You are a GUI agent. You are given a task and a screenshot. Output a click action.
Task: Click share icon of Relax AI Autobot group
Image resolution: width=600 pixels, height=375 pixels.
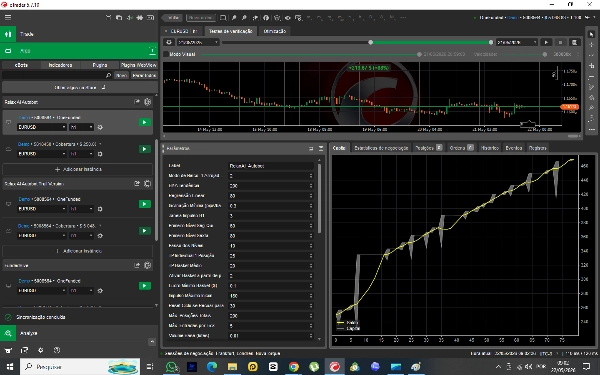coord(137,102)
